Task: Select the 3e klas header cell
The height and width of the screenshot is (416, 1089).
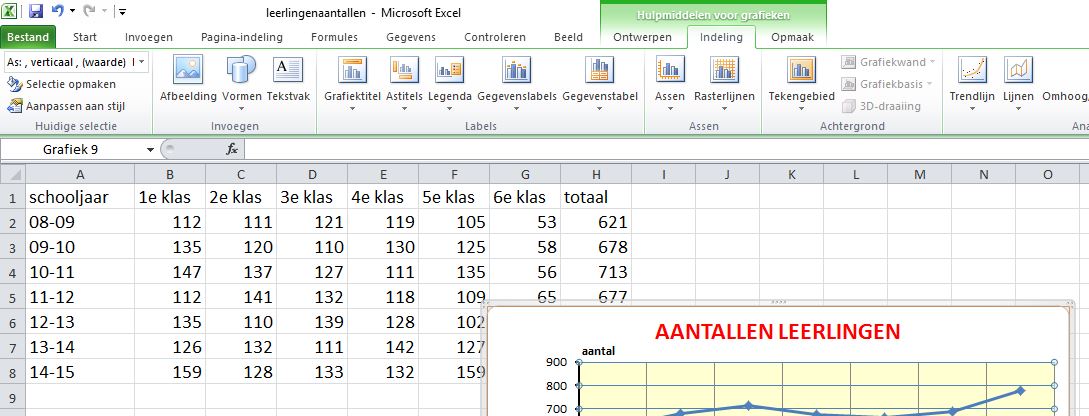Action: tap(313, 197)
